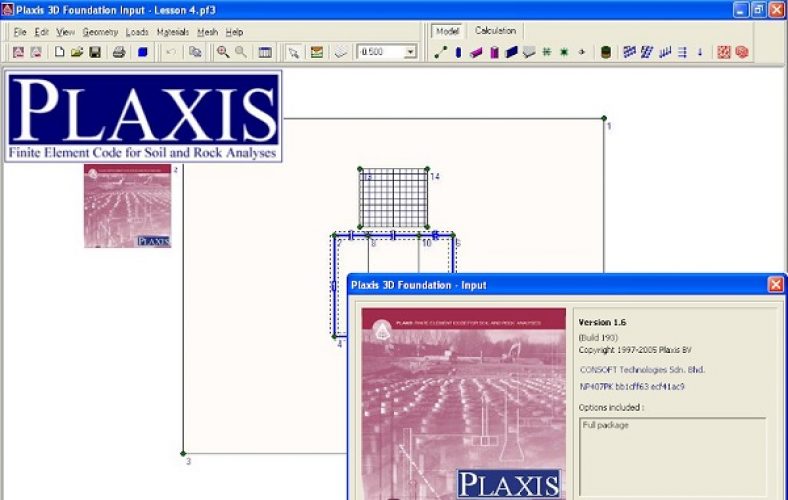The image size is (788, 500).
Task: Click geometry point 3 at the bottom-left corner
Action: point(183,454)
